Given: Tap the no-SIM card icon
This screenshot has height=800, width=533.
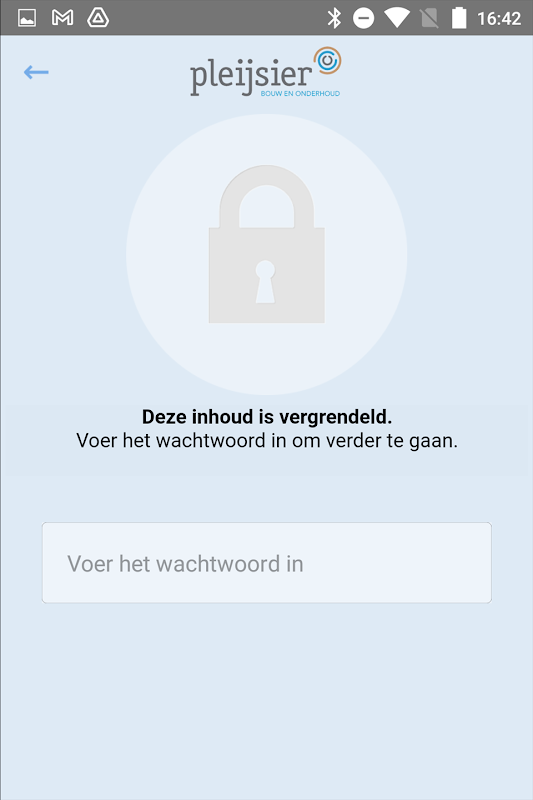Looking at the screenshot, I should 429,18.
